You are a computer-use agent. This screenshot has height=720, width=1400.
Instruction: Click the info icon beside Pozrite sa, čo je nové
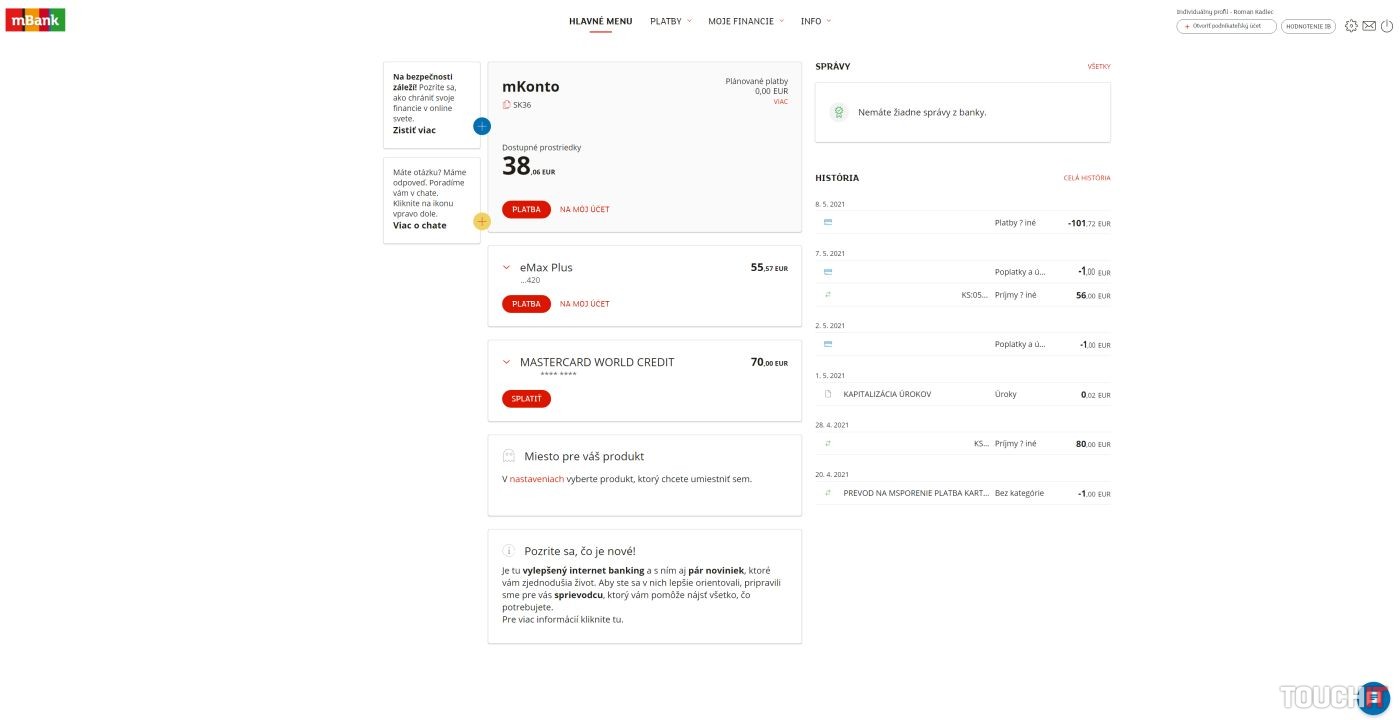pos(508,551)
